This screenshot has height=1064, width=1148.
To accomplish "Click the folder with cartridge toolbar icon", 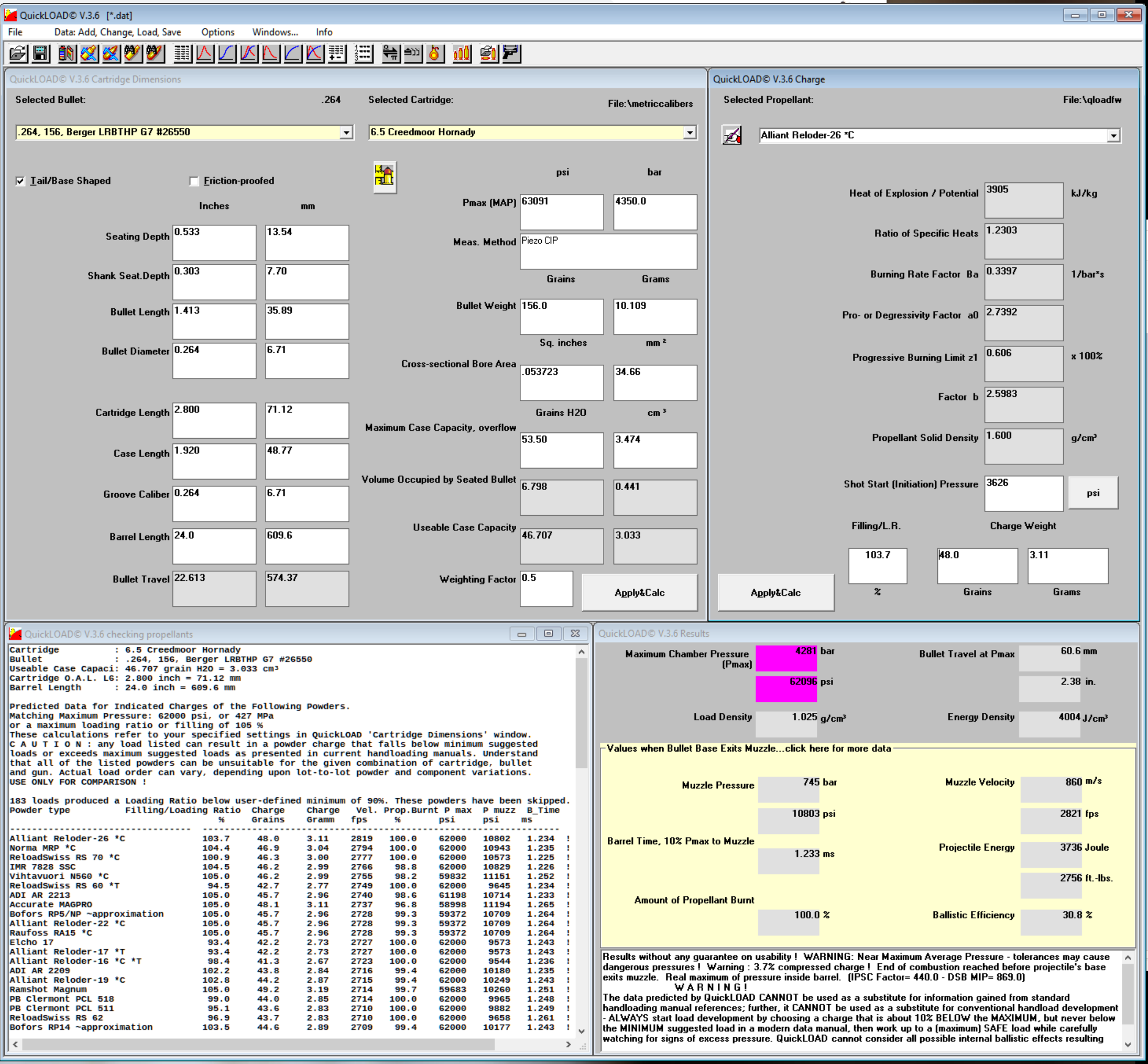I will (x=489, y=53).
